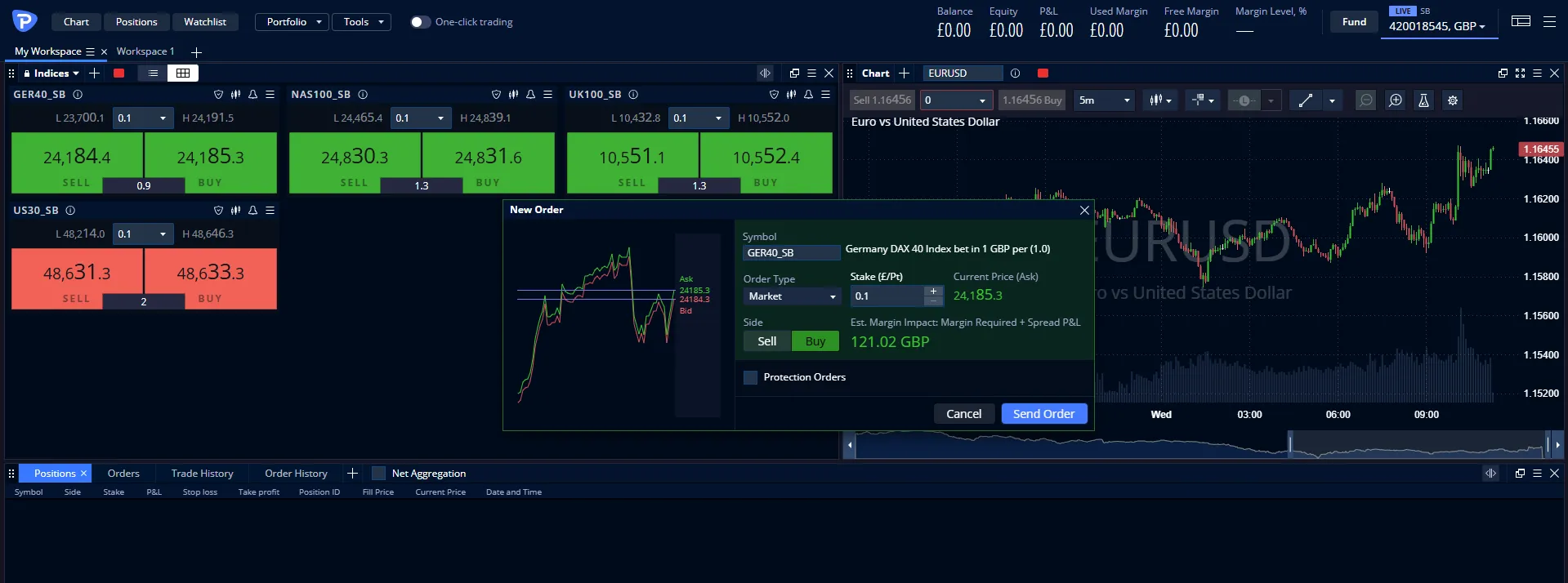Open GER40_SB stake size dropdown
1568x583 pixels.
[x=143, y=118]
